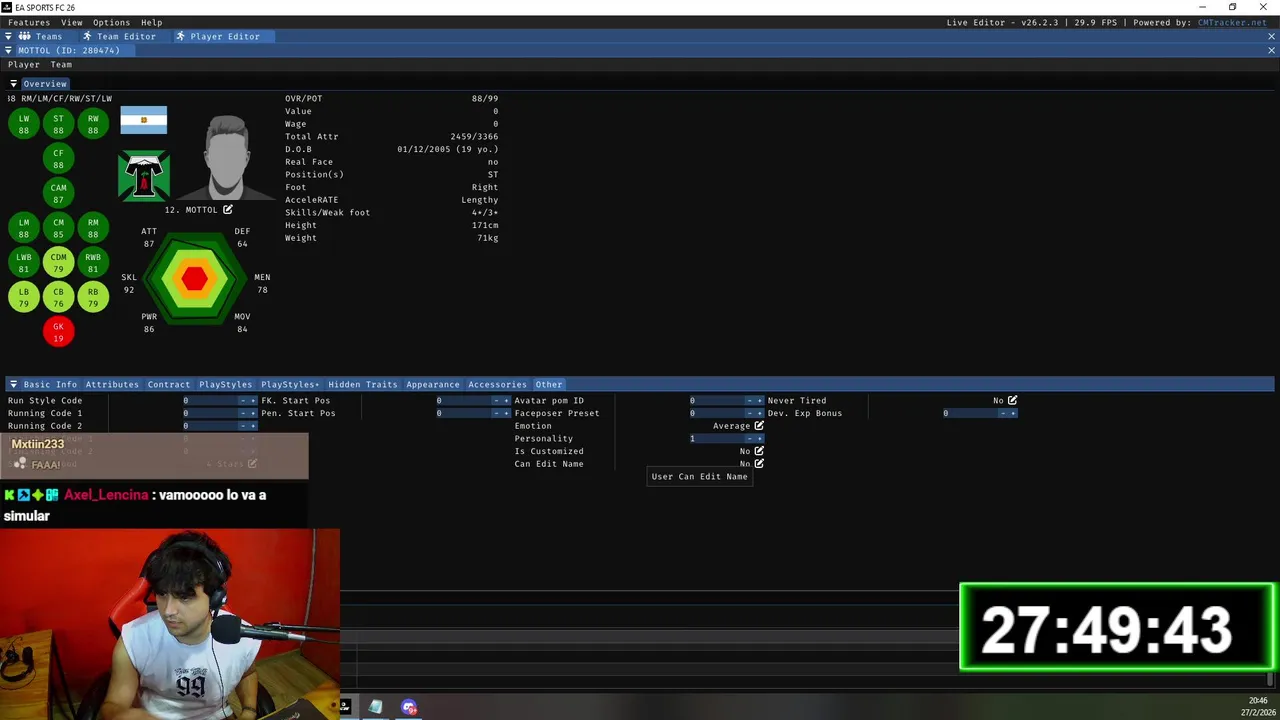Click the LM 88 position rating circle

tap(24, 228)
